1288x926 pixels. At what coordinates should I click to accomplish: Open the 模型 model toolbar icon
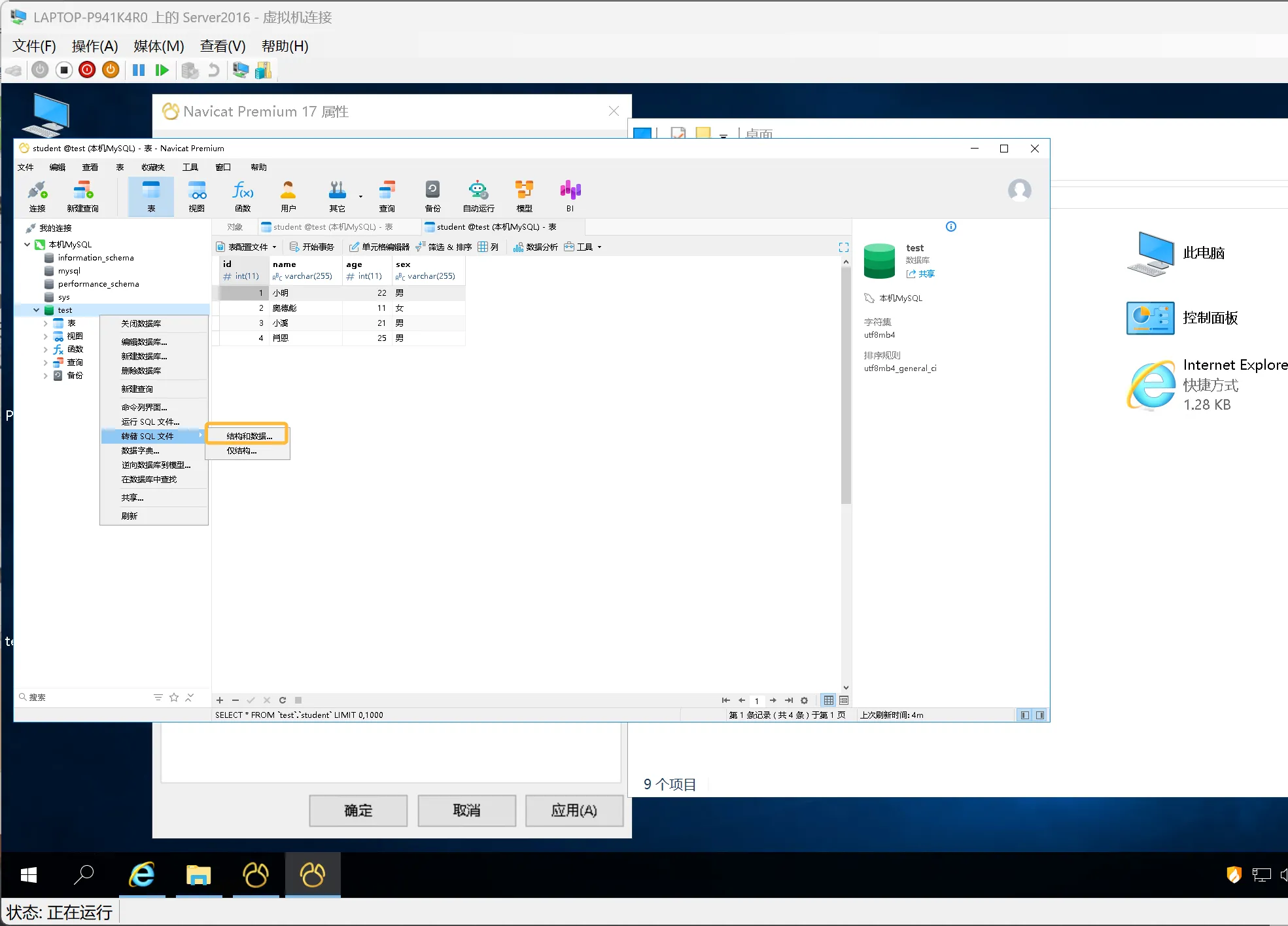pos(524,196)
